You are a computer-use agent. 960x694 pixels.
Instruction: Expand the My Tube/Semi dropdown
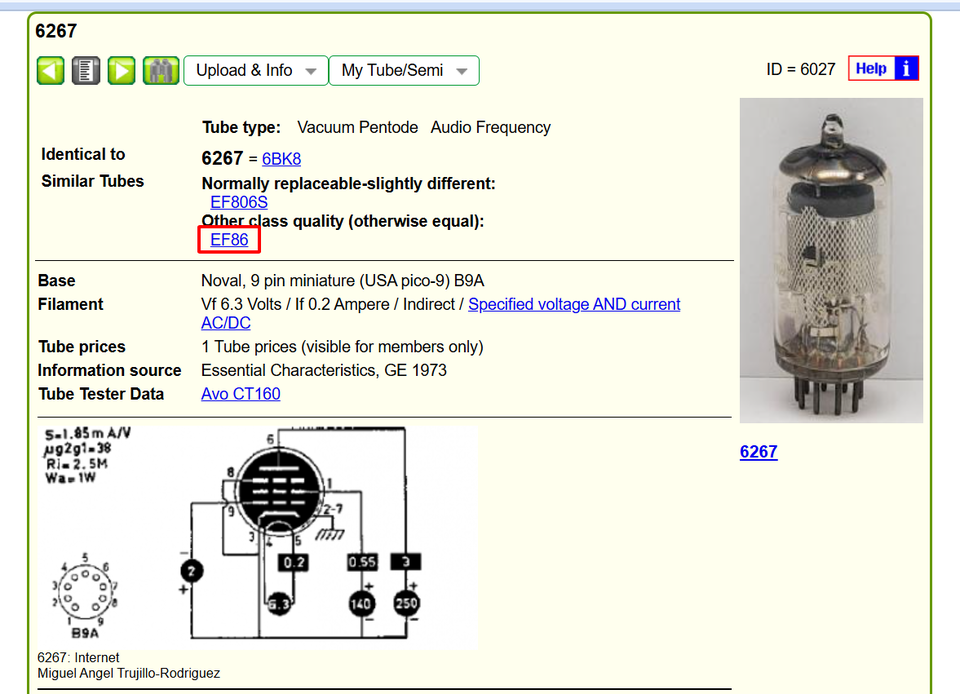pos(404,70)
